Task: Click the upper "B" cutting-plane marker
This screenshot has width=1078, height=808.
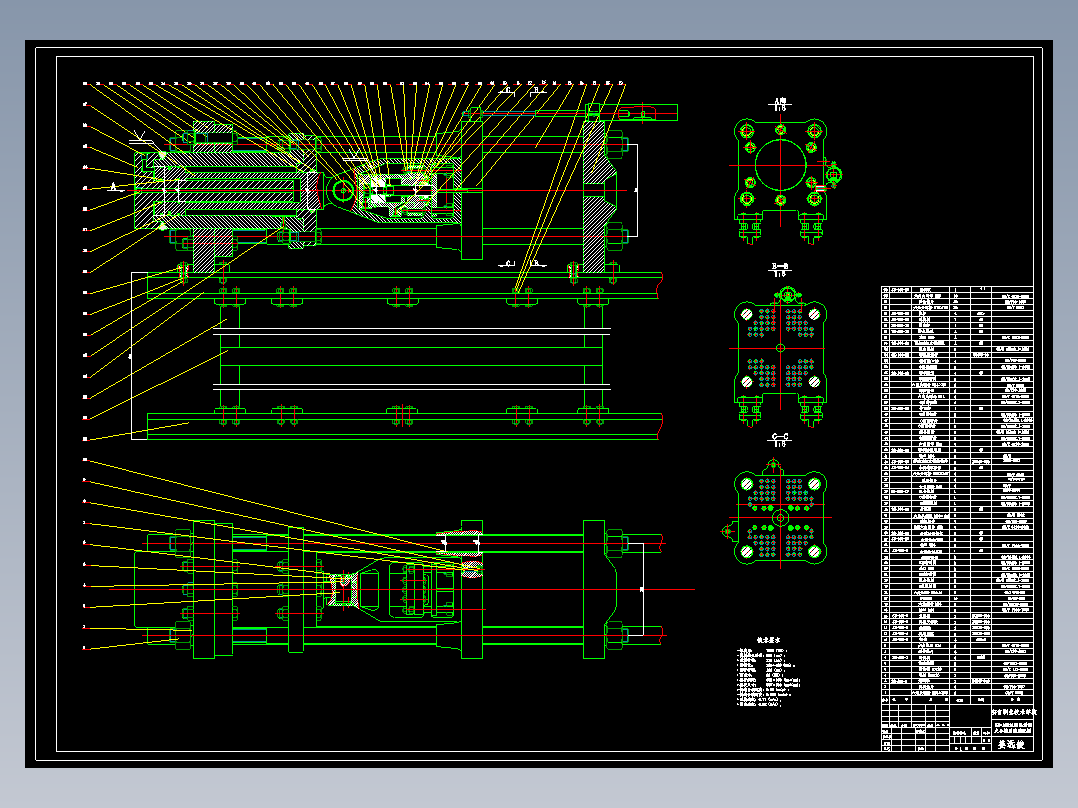Action: pyautogui.click(x=538, y=90)
